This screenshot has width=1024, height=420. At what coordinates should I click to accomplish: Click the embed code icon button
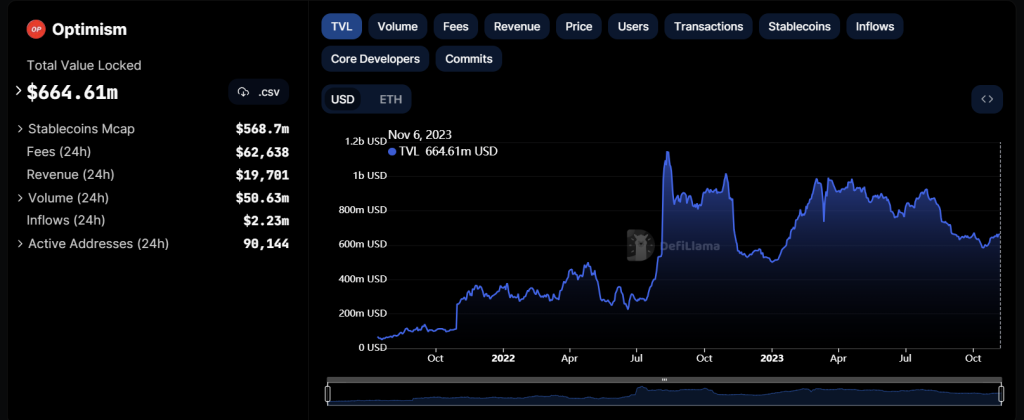tap(987, 99)
